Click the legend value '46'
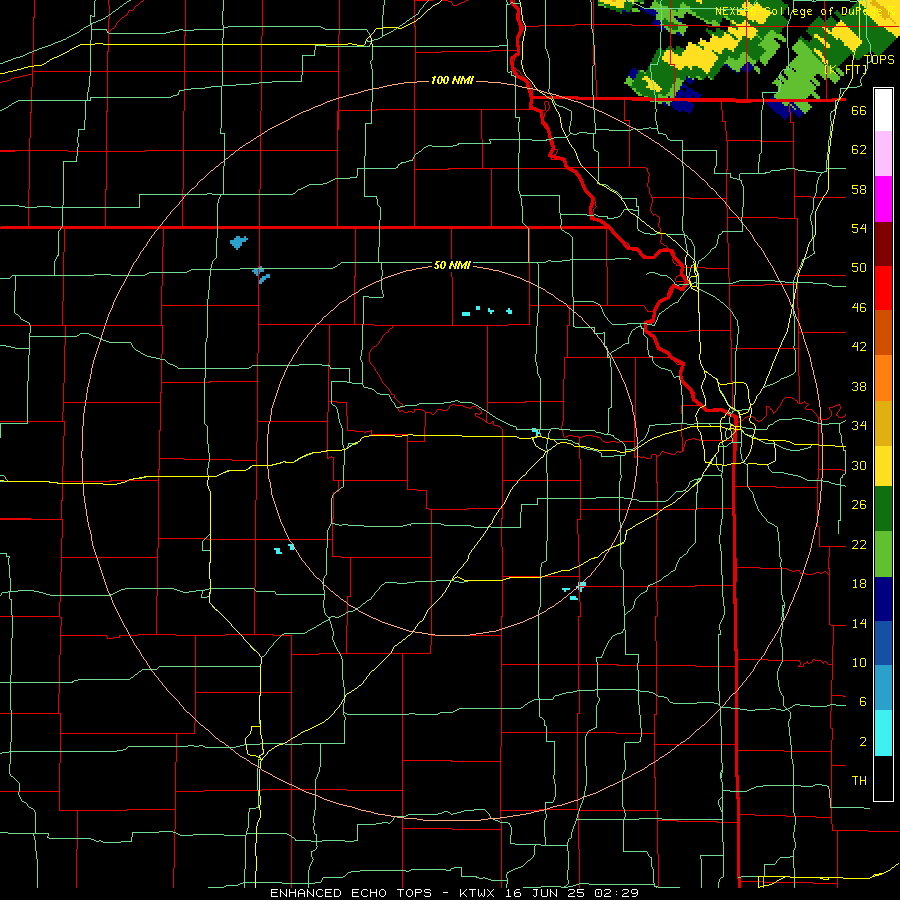 [859, 308]
